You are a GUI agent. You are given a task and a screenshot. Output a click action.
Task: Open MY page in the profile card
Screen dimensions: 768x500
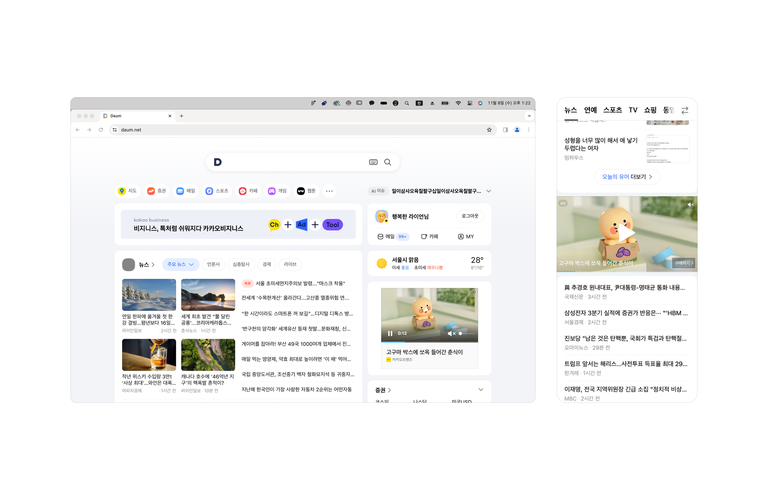click(x=466, y=237)
